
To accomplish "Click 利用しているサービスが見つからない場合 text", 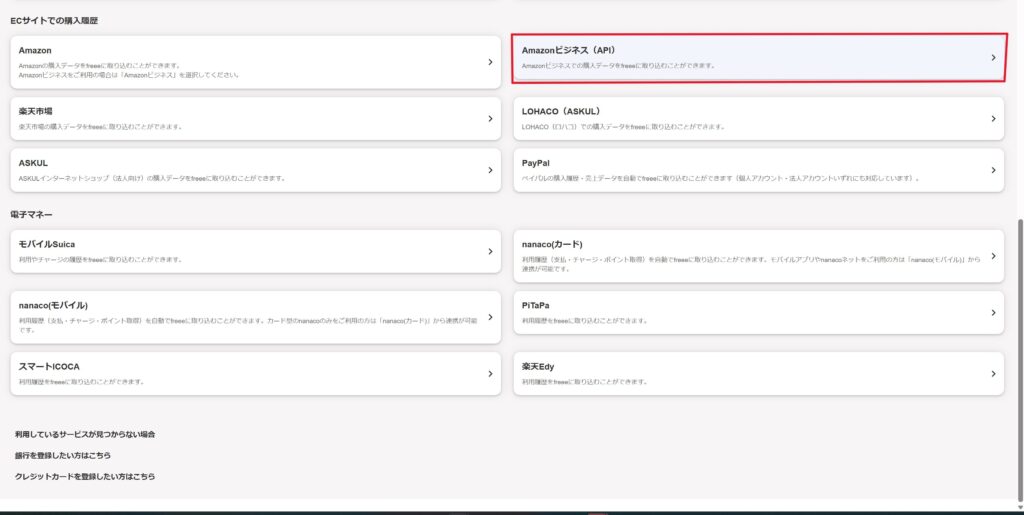I will [x=85, y=434].
